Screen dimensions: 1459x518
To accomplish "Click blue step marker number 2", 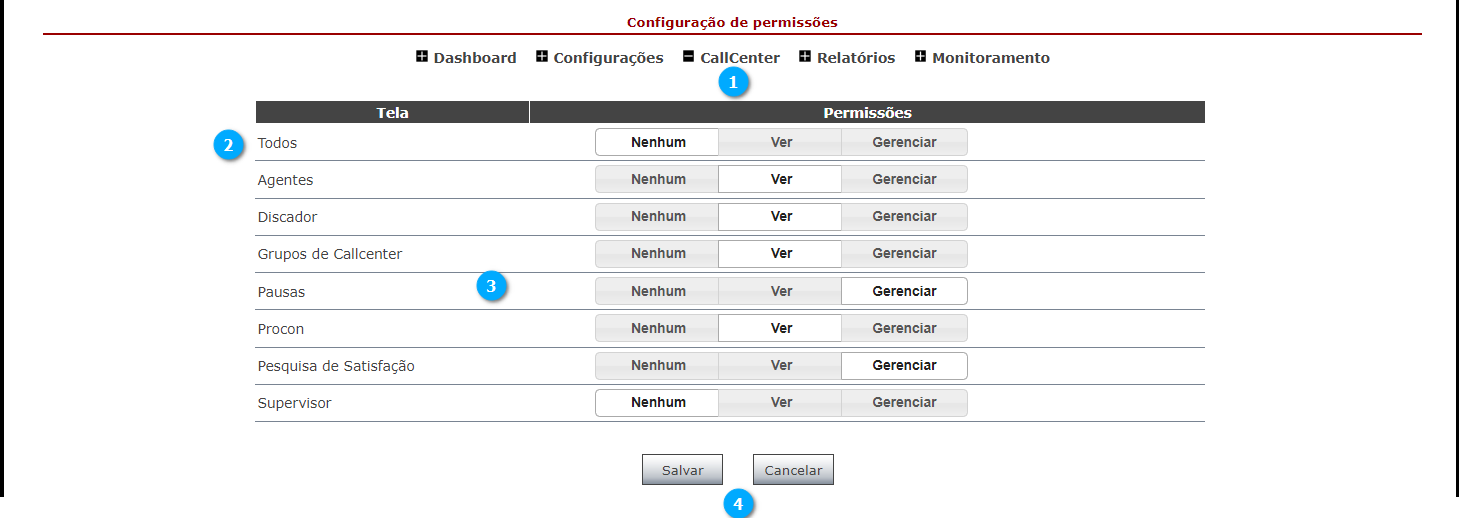I will (229, 146).
